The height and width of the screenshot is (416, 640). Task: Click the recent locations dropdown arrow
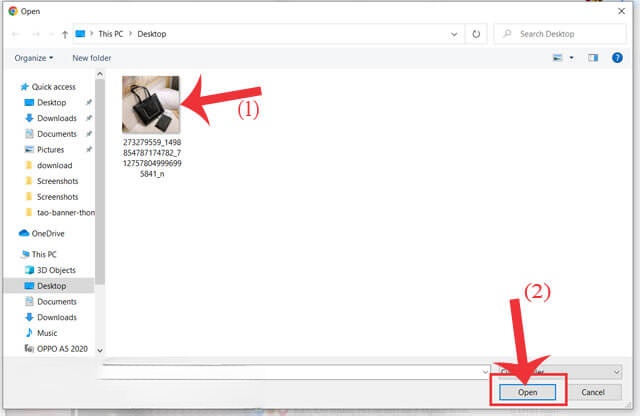pos(51,34)
